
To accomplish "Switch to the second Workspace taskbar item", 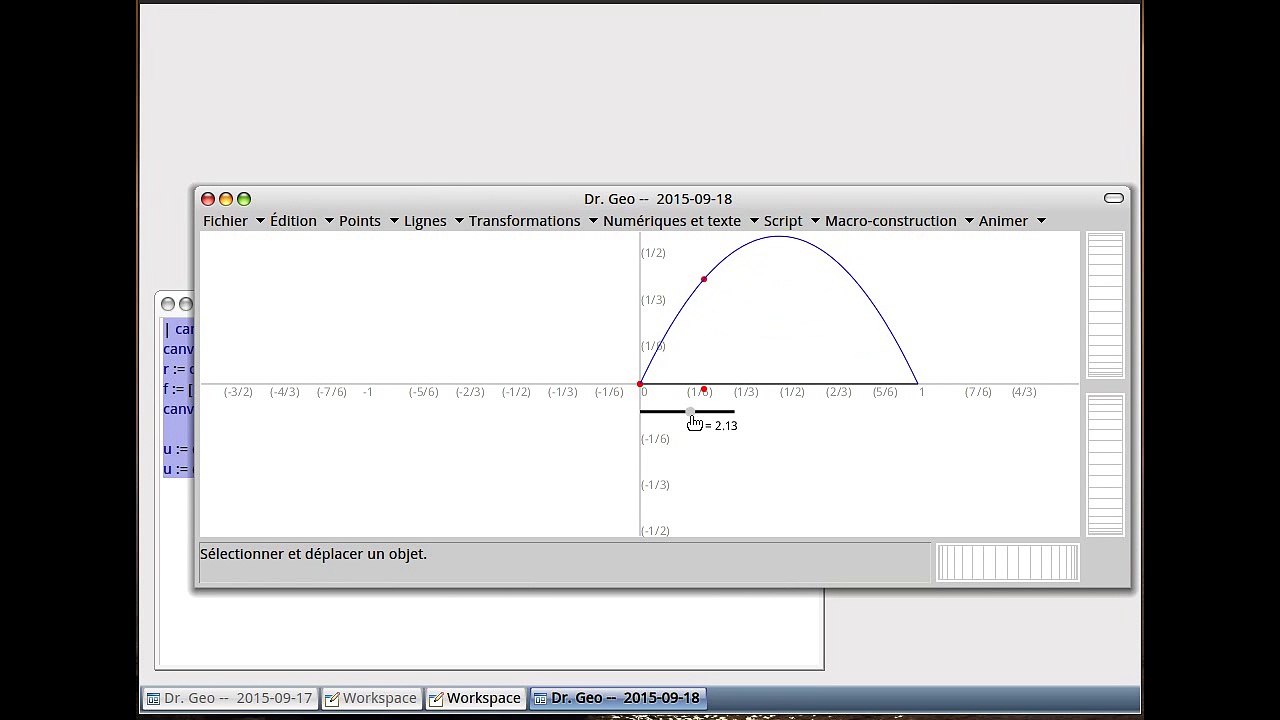I will (475, 698).
